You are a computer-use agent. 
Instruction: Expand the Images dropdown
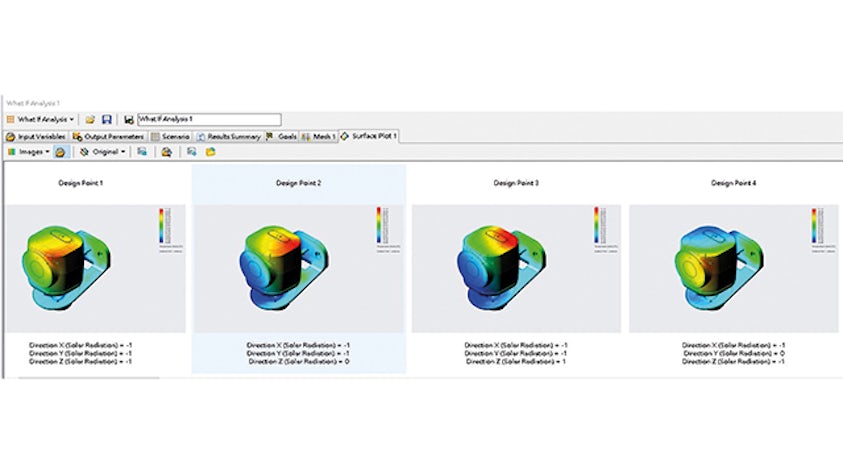pos(28,152)
